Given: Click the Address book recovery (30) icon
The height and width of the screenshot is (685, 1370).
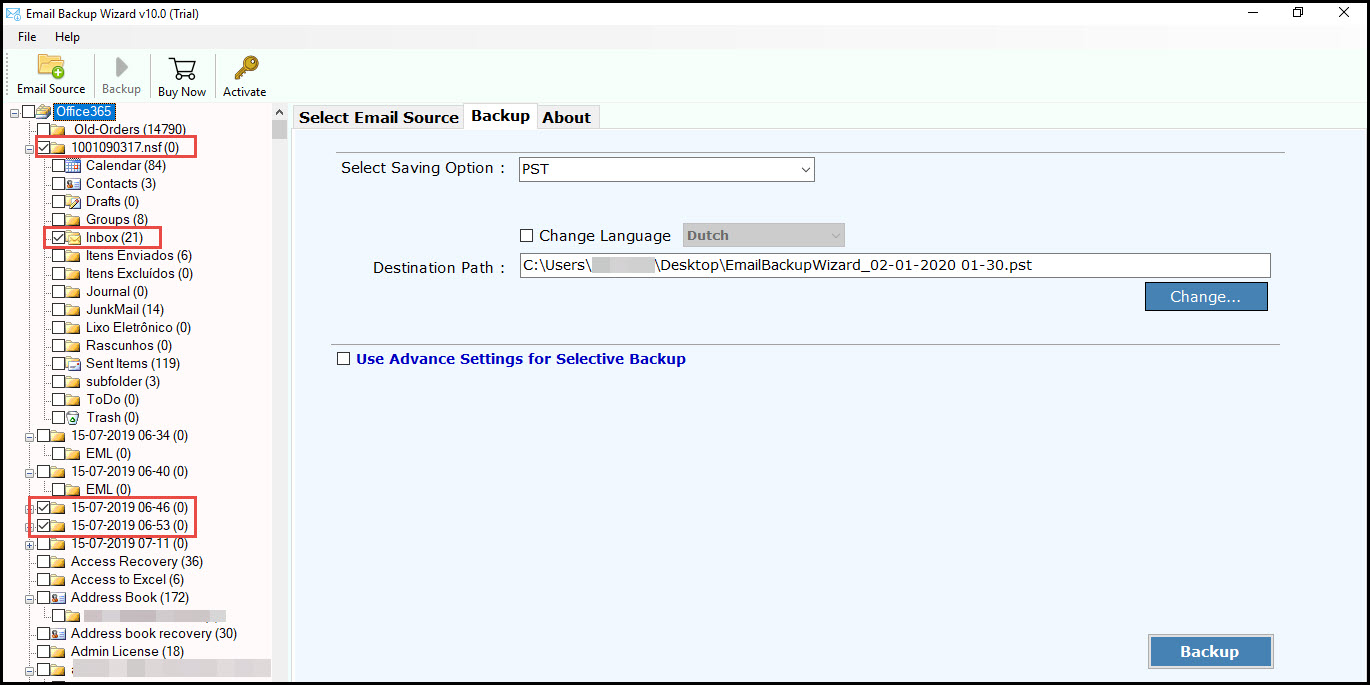Looking at the screenshot, I should coord(59,633).
